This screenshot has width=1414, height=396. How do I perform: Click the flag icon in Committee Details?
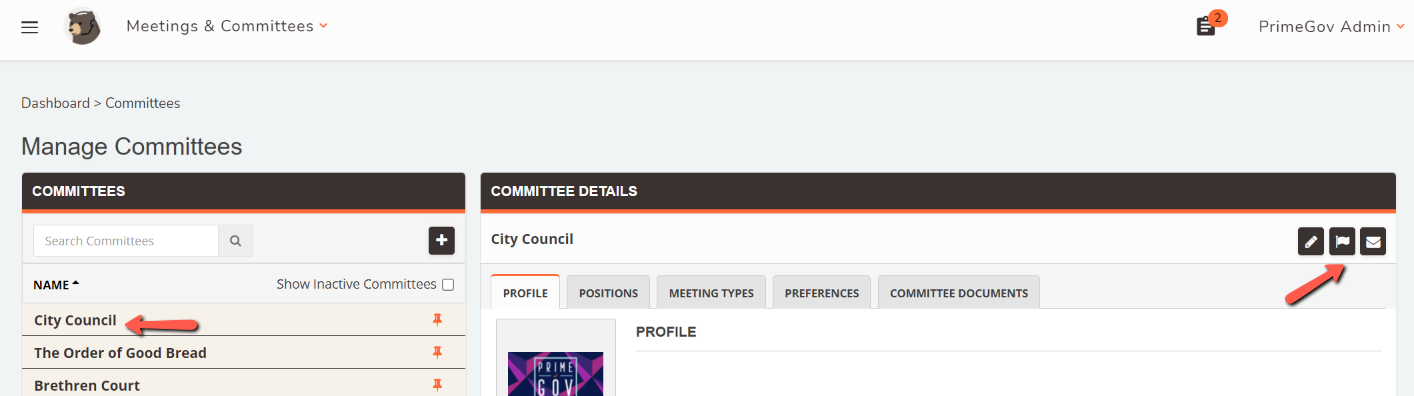click(1342, 241)
